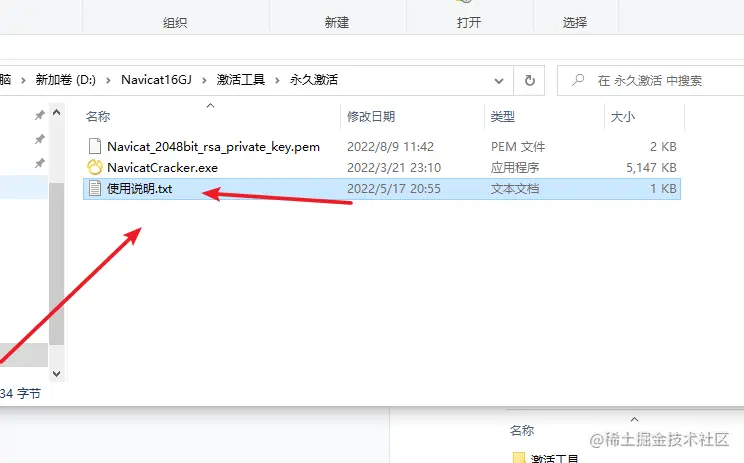Click the 1 KB size cell

tap(663, 189)
